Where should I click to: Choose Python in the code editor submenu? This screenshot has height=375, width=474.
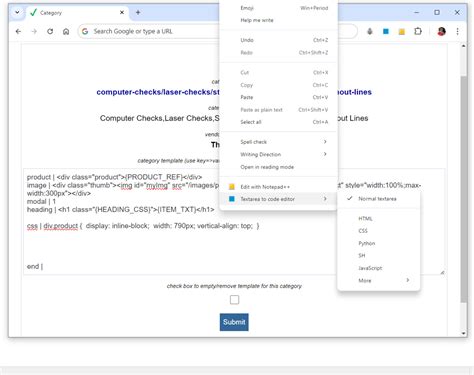tap(378, 243)
